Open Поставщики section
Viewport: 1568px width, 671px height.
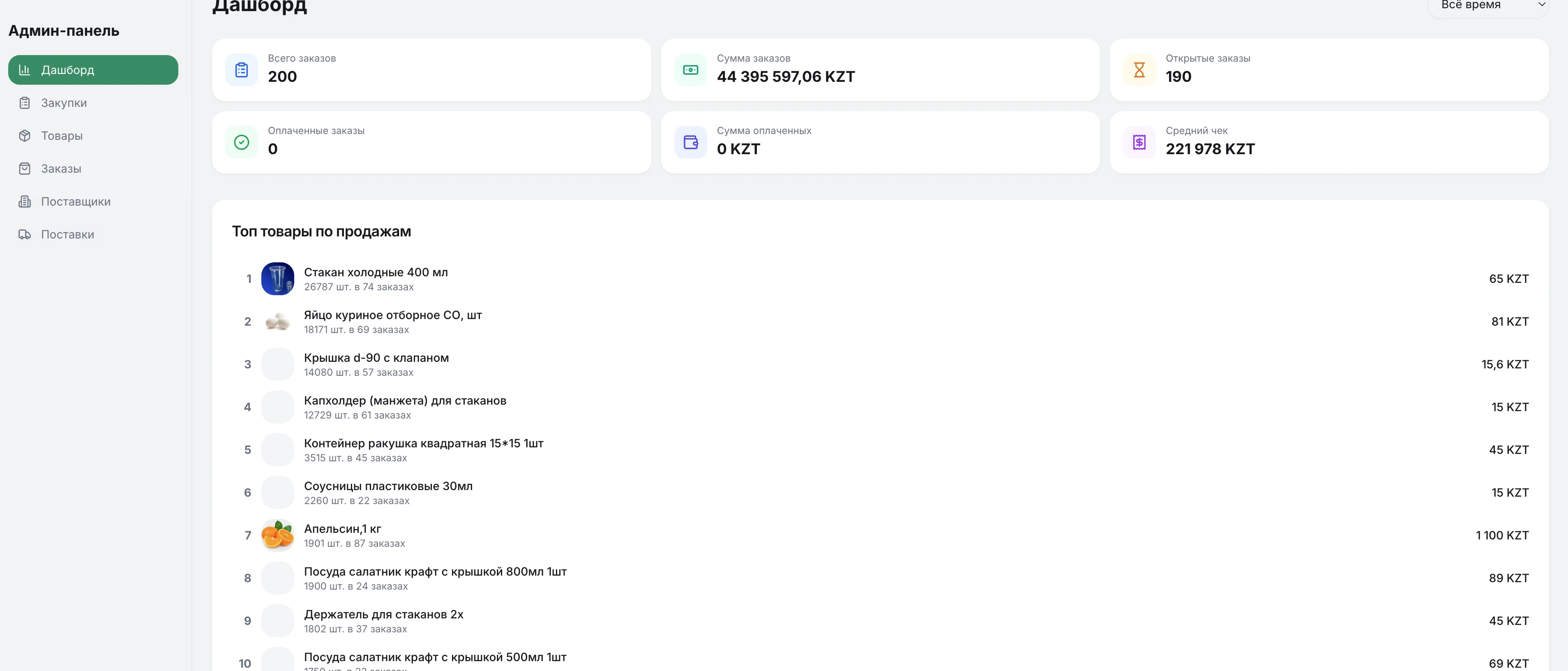pos(93,201)
